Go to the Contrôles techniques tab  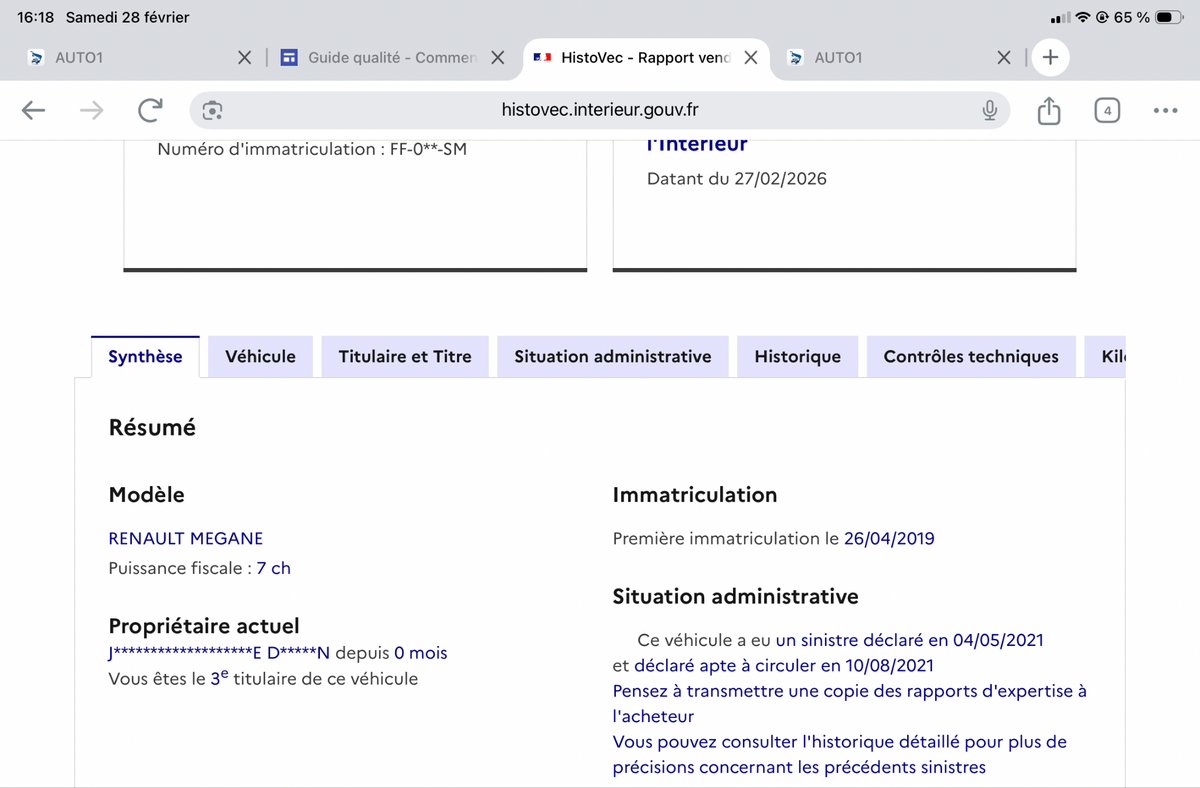tap(970, 357)
